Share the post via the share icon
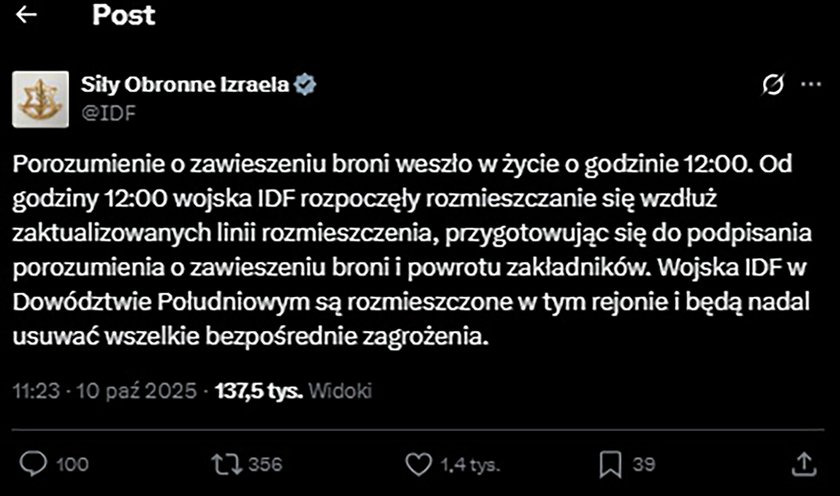Viewport: 840px width, 496px height. tap(803, 463)
